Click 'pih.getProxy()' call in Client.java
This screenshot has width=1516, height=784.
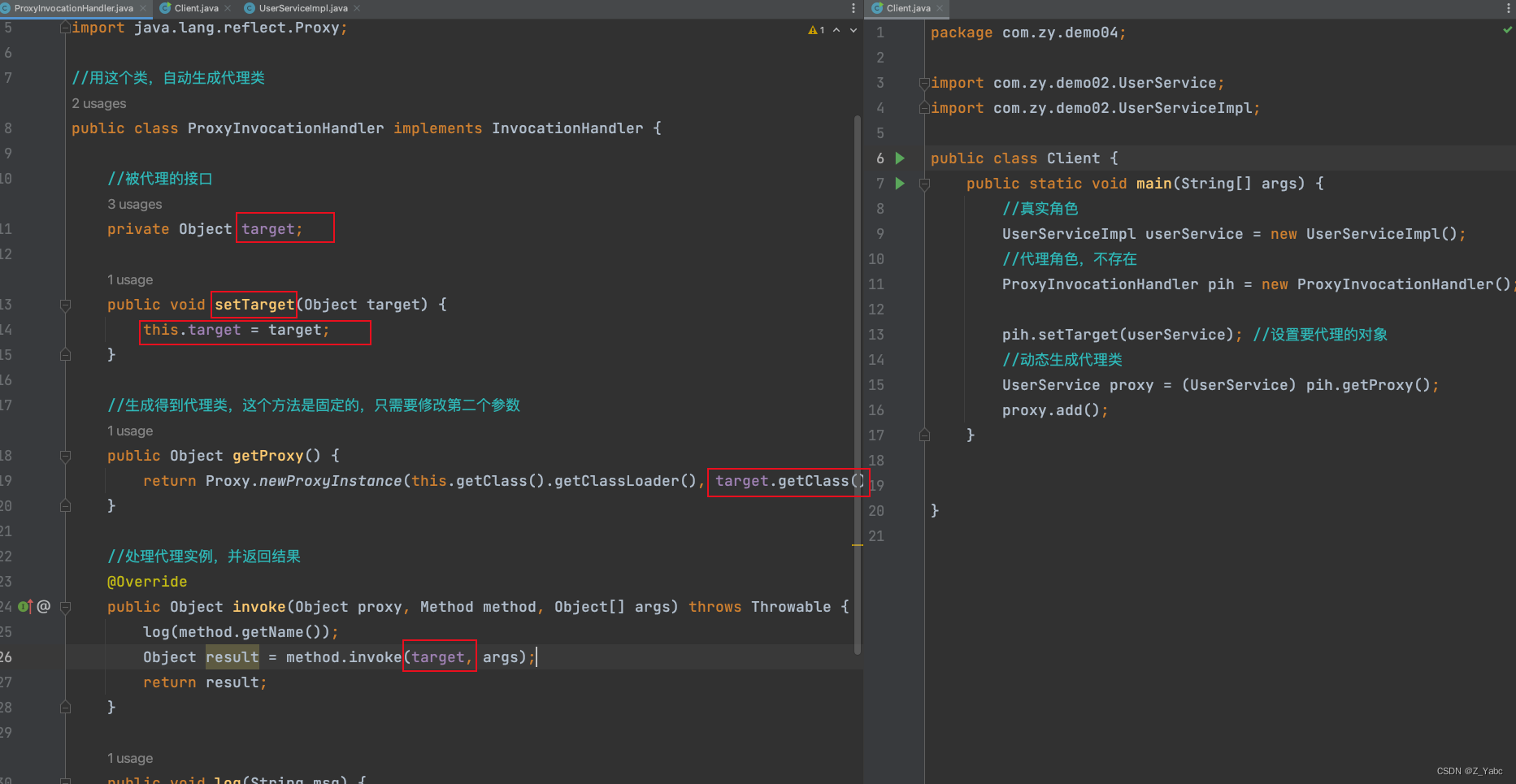(x=1368, y=385)
